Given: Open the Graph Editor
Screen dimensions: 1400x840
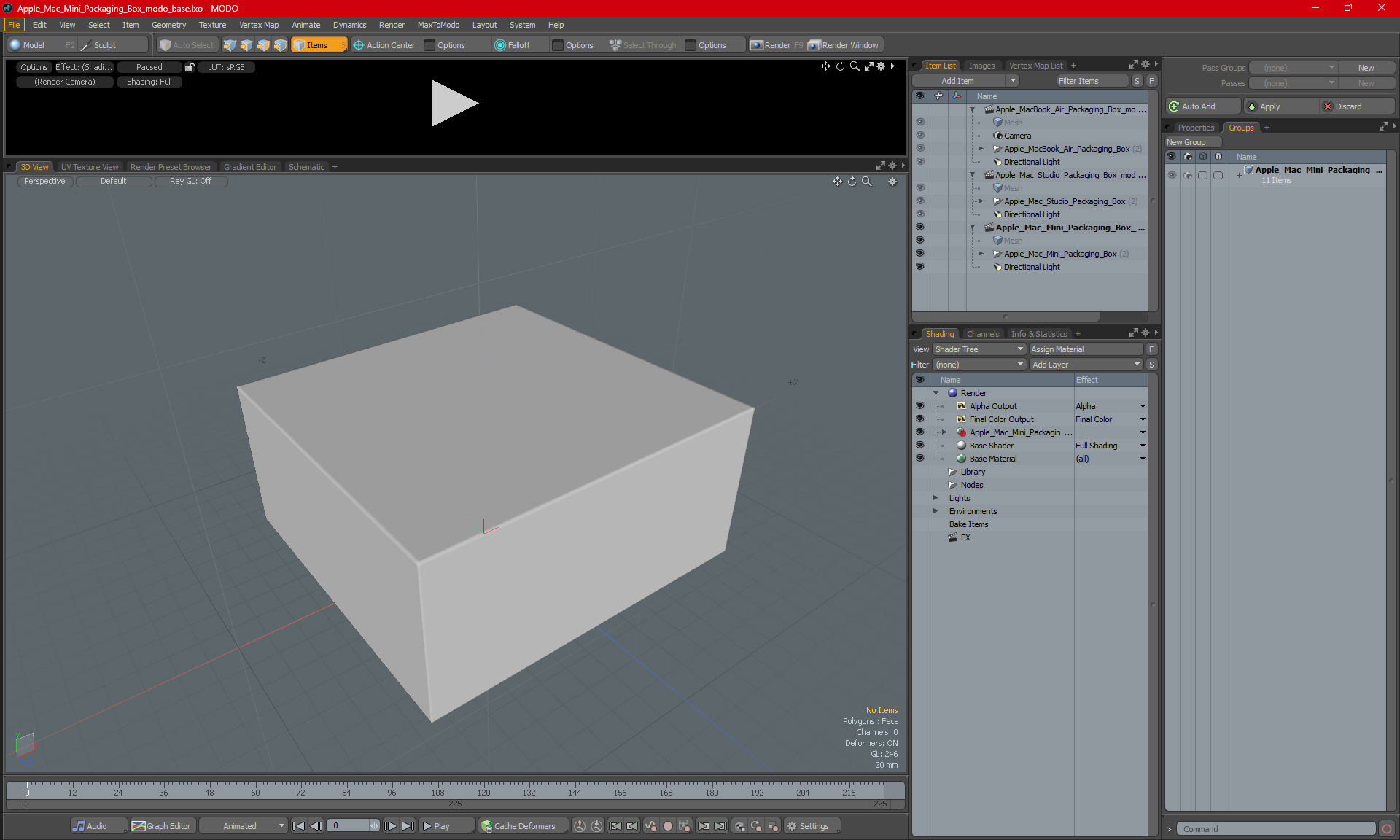Looking at the screenshot, I should (x=161, y=826).
